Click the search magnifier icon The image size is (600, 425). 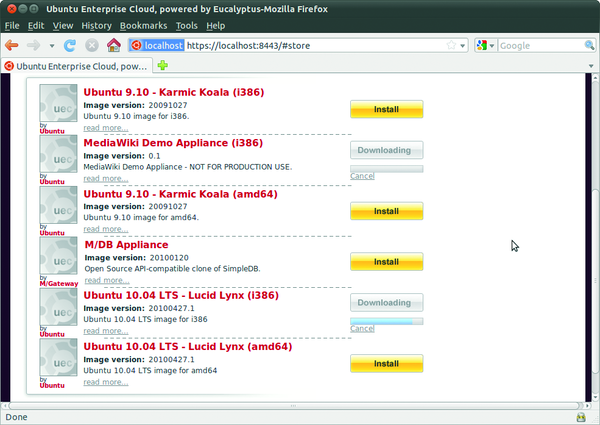pyautogui.click(x=589, y=46)
